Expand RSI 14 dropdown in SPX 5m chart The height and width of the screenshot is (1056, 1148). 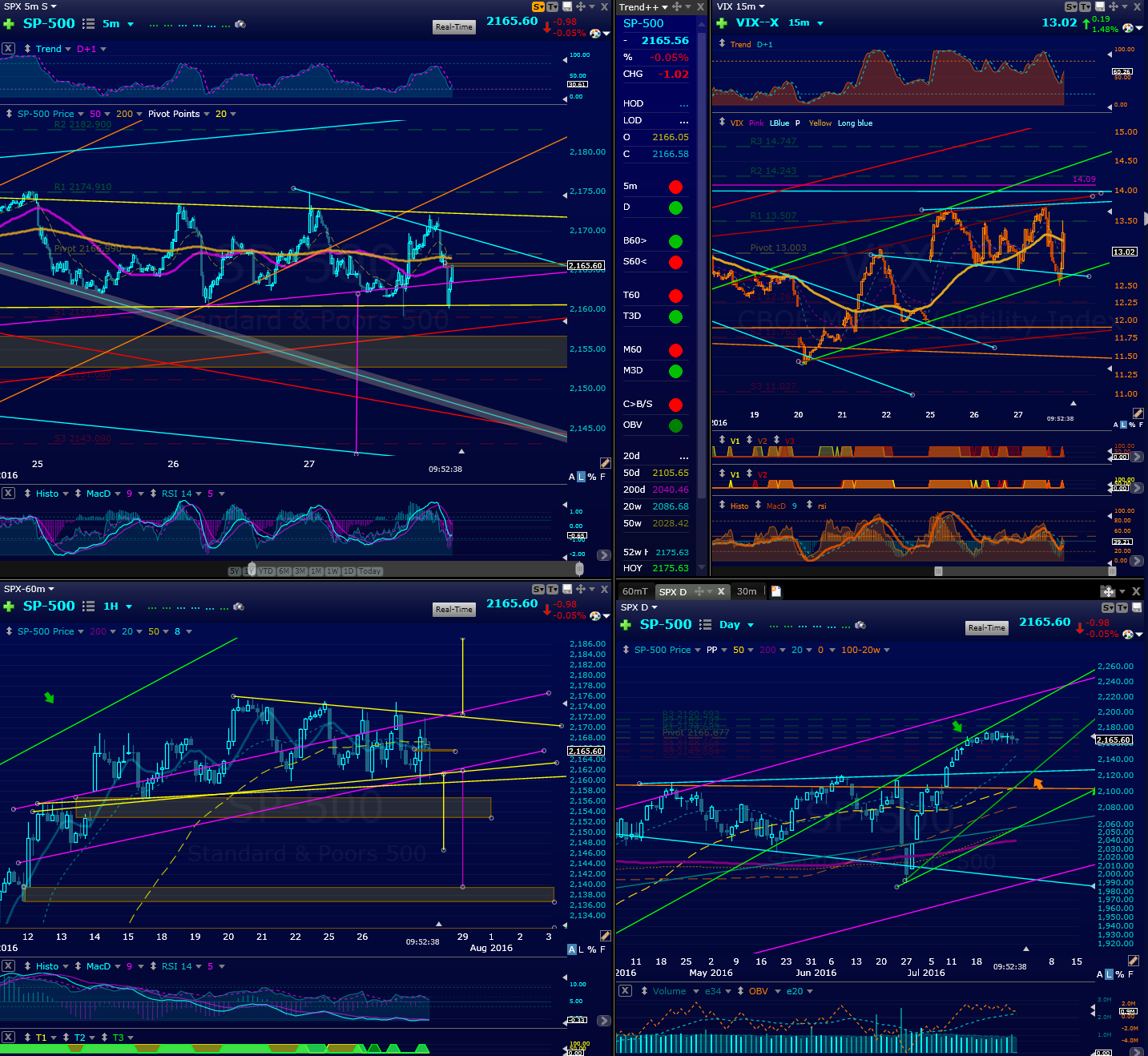click(198, 494)
